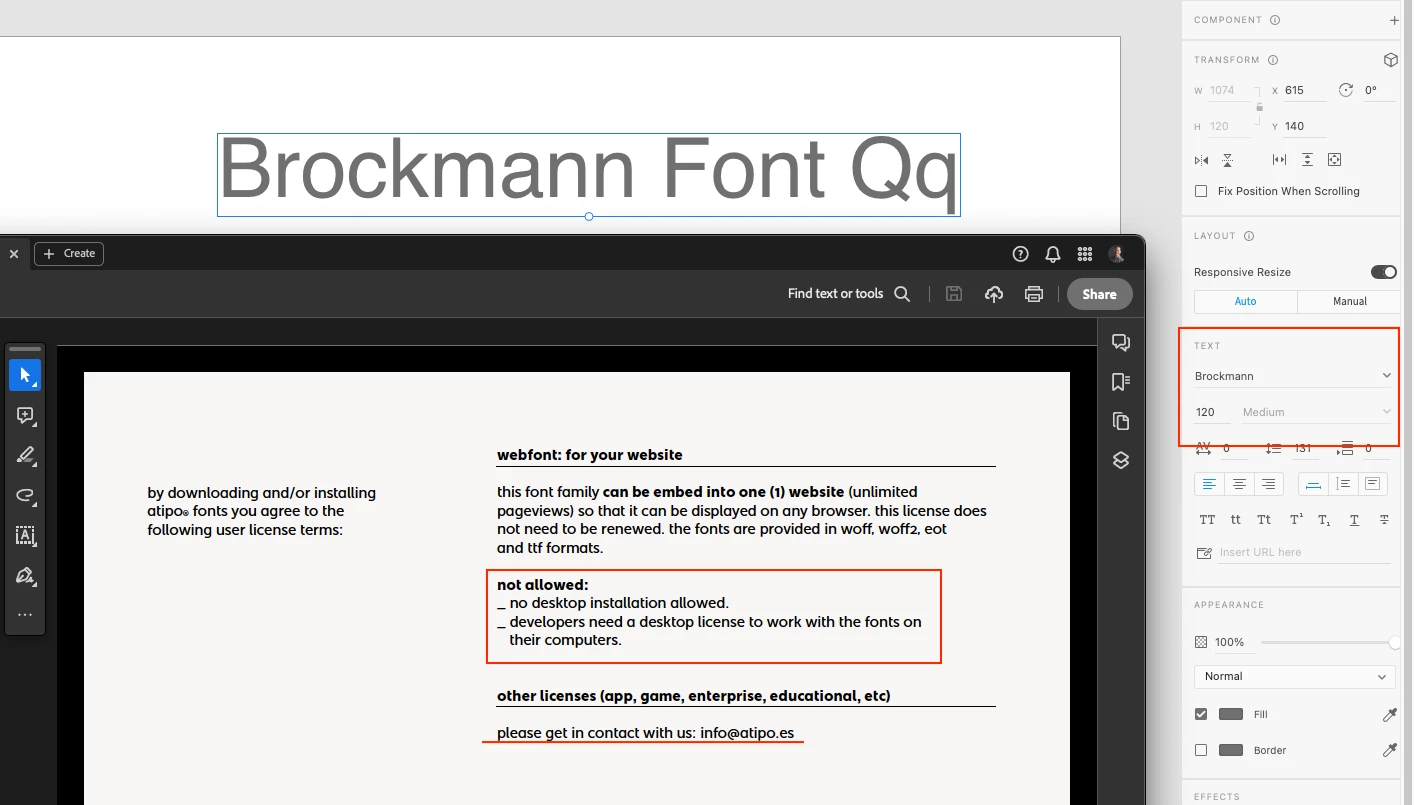1414x805 pixels.
Task: Open the Acrobat help question mark icon
Action: click(1020, 254)
